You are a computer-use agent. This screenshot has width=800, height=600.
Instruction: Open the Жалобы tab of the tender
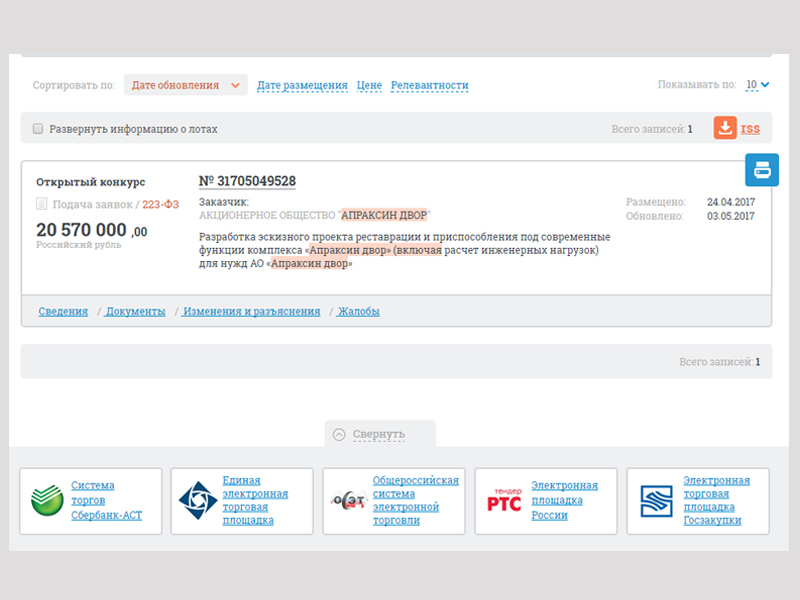point(359,311)
